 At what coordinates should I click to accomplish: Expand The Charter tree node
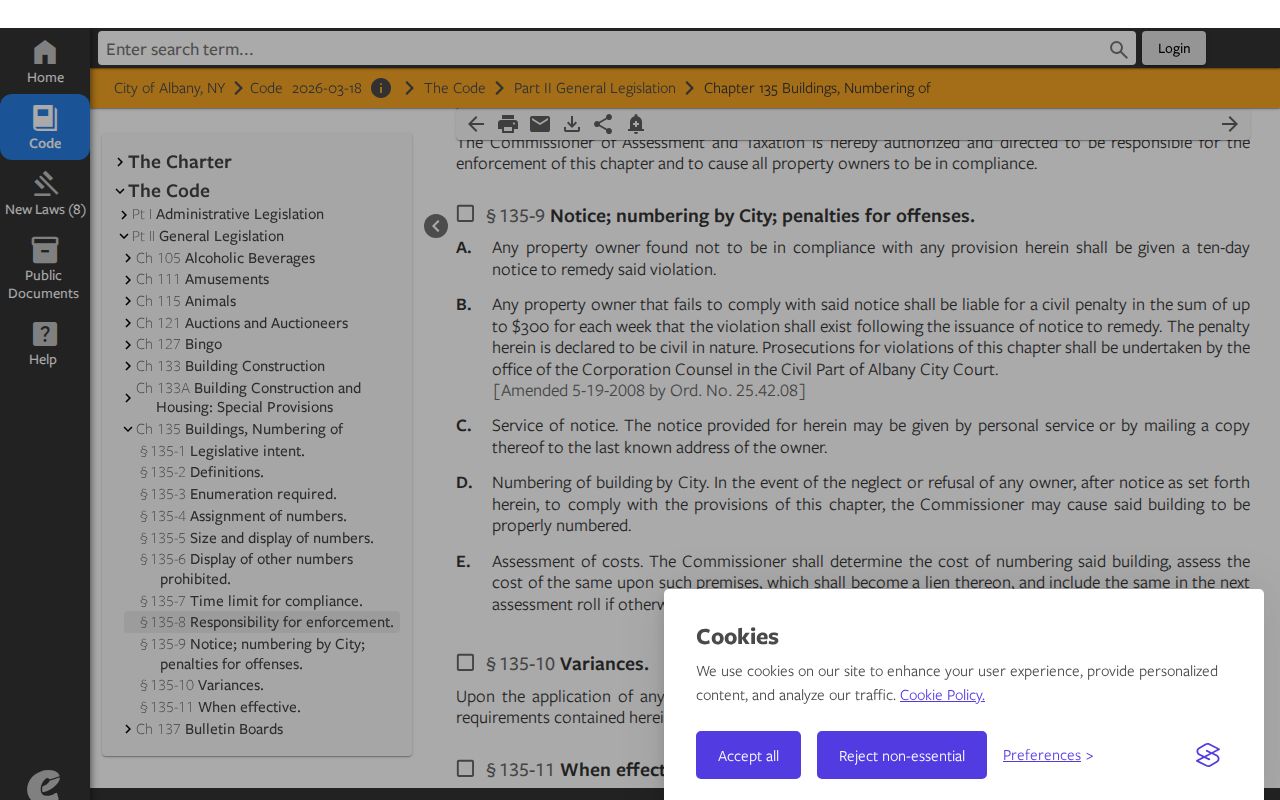120,162
